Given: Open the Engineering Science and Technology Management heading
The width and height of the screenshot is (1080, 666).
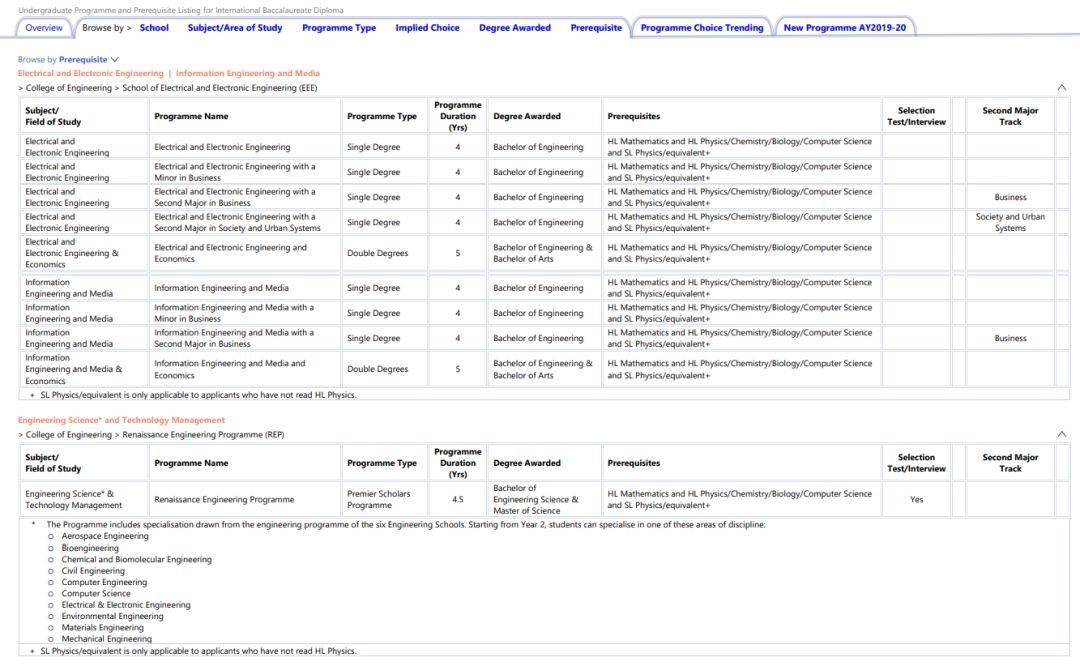Looking at the screenshot, I should coord(121,420).
